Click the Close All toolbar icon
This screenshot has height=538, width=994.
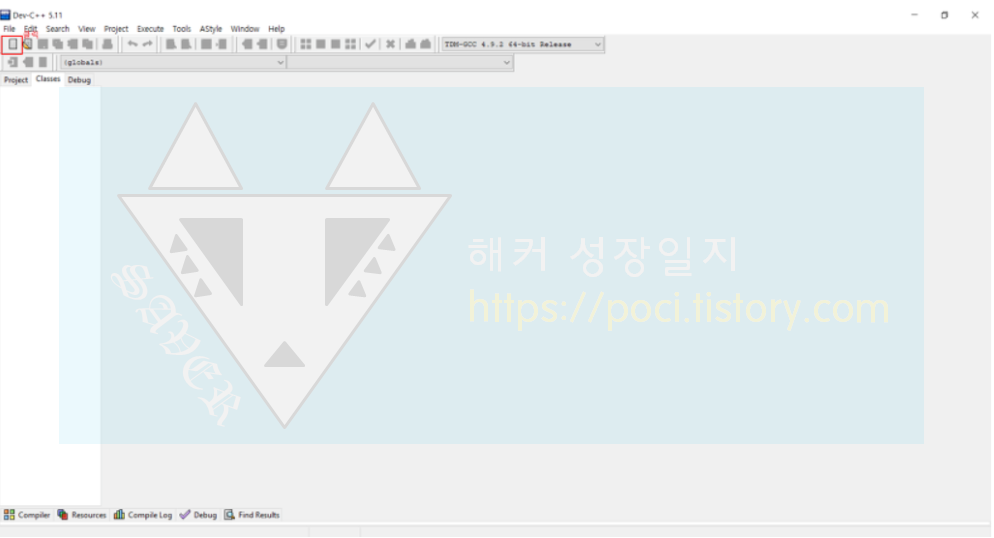[87, 44]
